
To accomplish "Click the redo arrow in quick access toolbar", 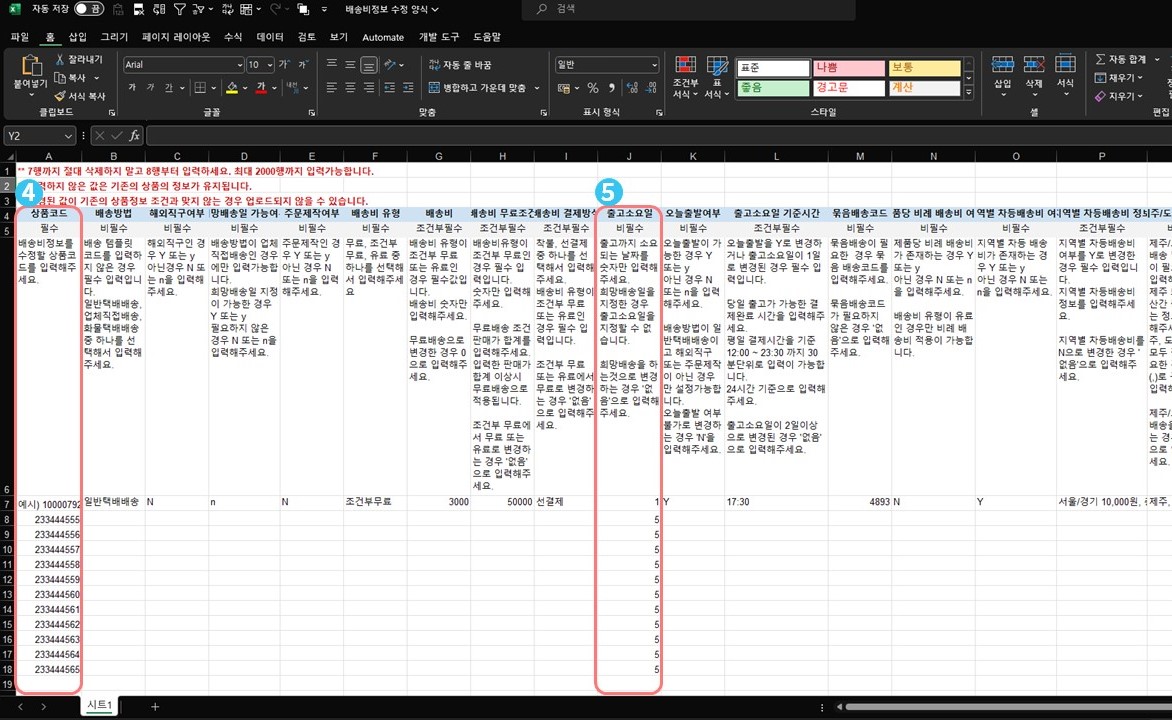I will tap(275, 9).
